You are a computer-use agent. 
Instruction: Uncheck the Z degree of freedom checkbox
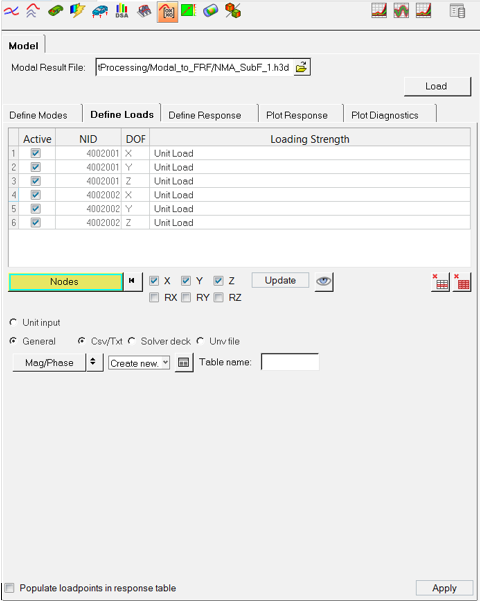218,281
